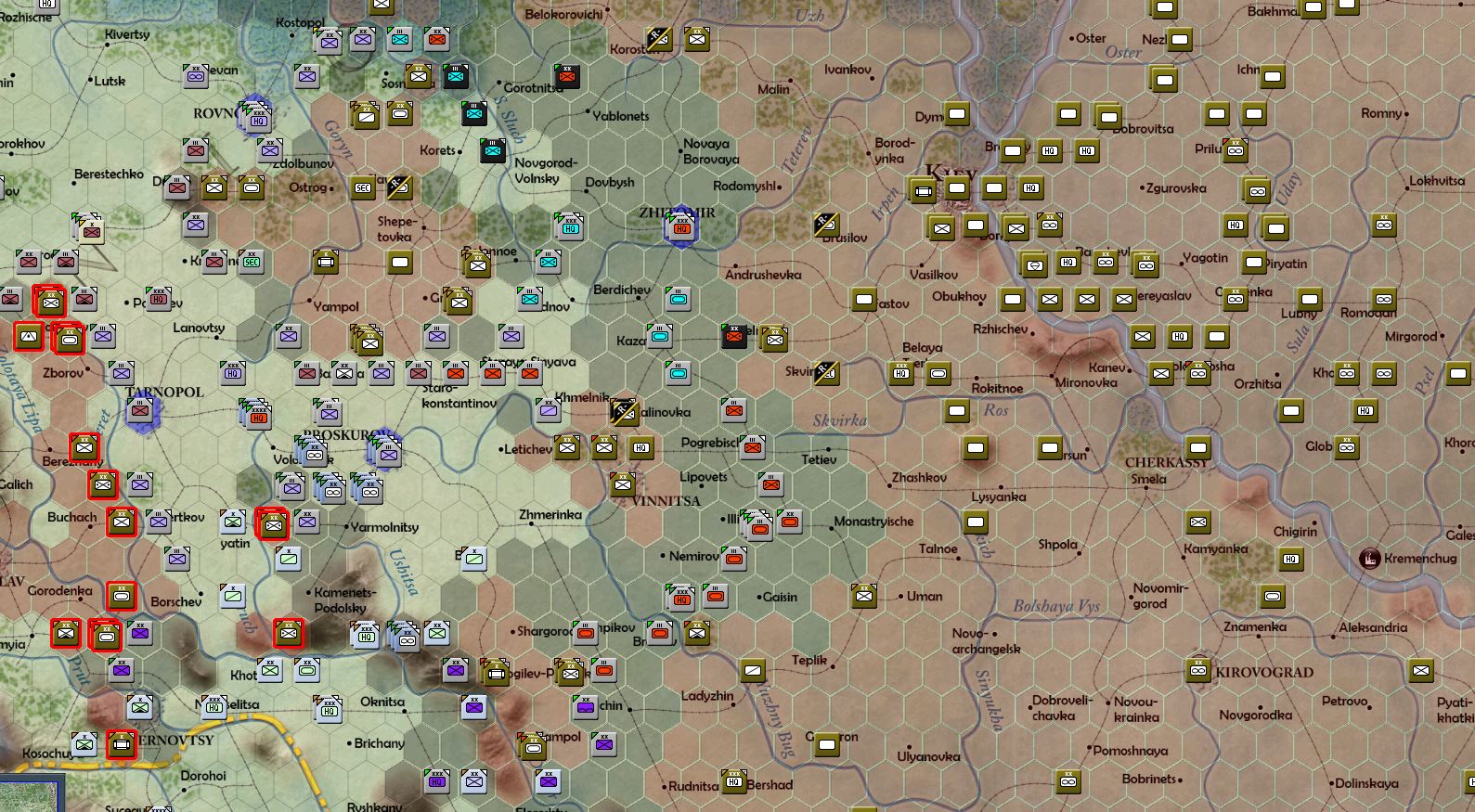Select the HQ counter on Zhitomir
This screenshot has height=812, width=1475.
tap(682, 226)
